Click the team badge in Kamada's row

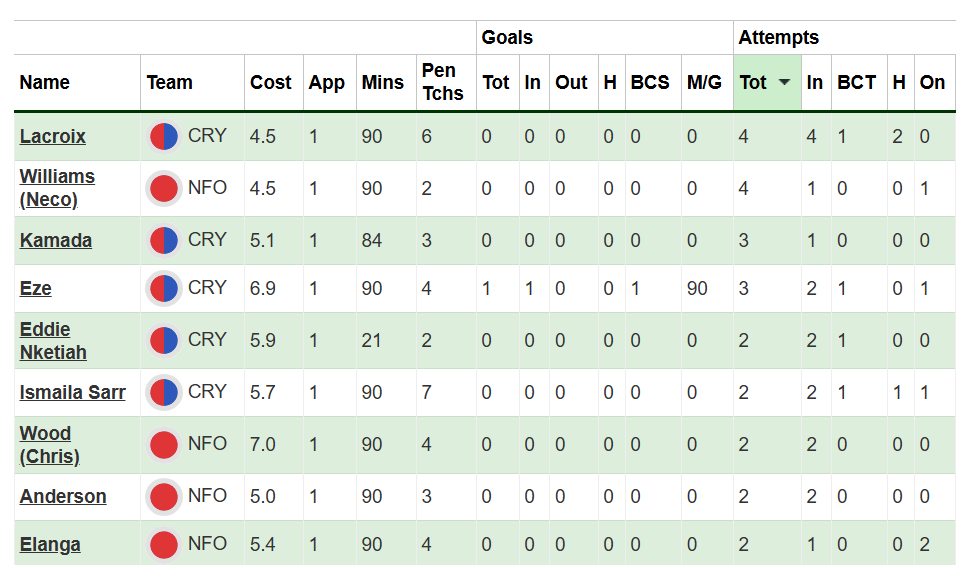point(163,241)
